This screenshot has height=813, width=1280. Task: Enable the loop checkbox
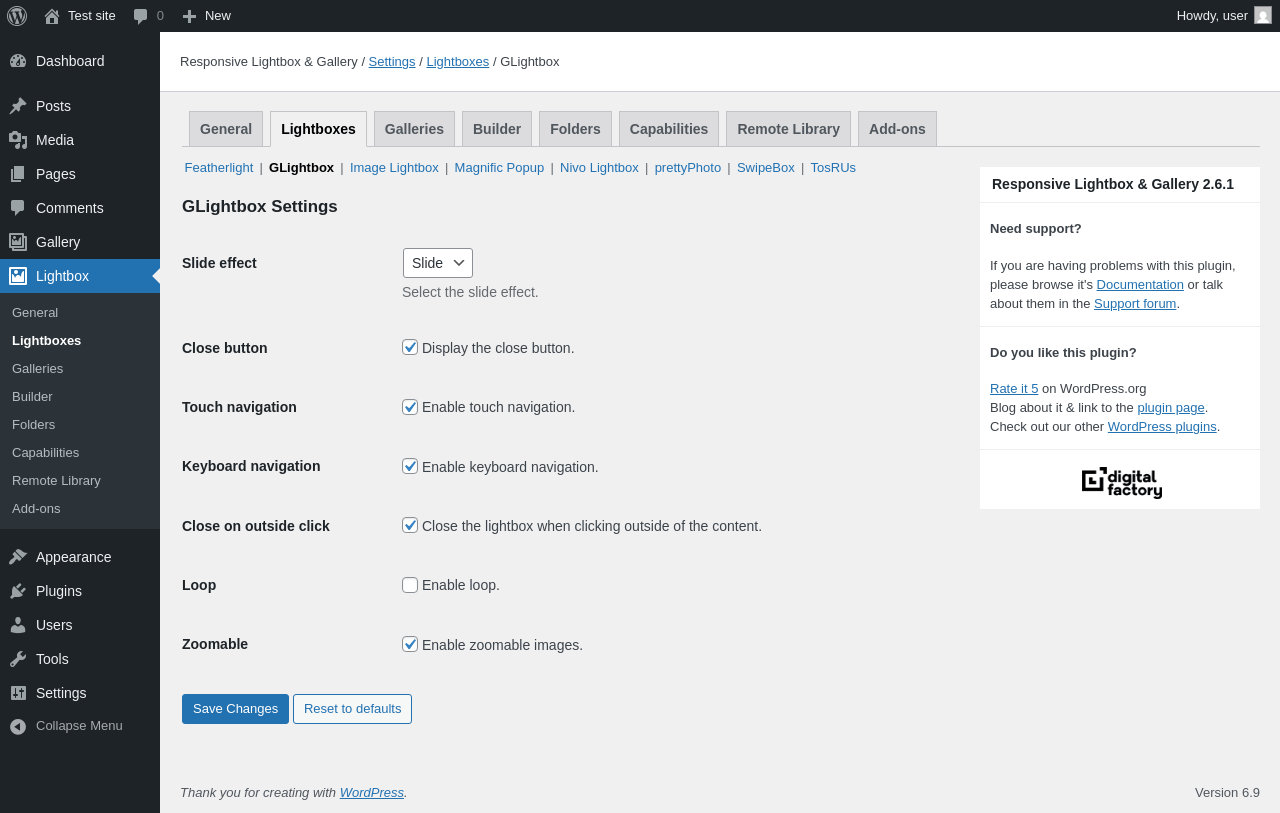pyautogui.click(x=410, y=585)
